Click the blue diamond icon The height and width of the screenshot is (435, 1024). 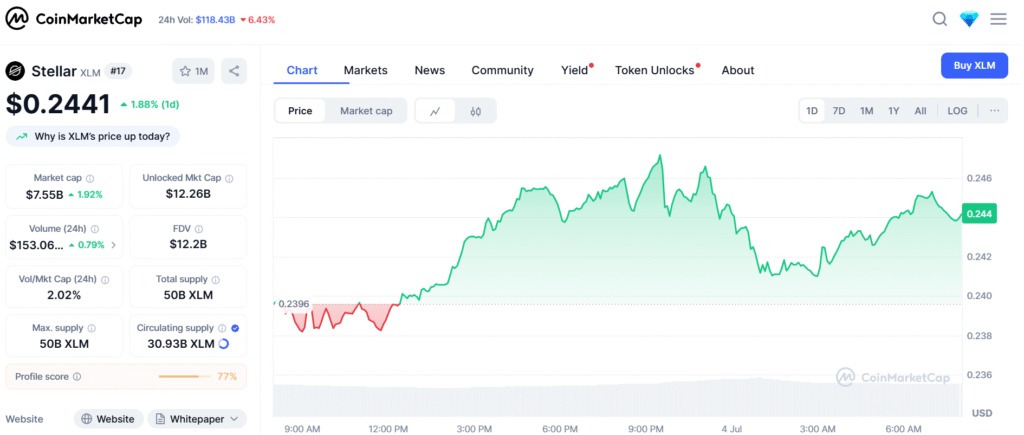[x=969, y=19]
